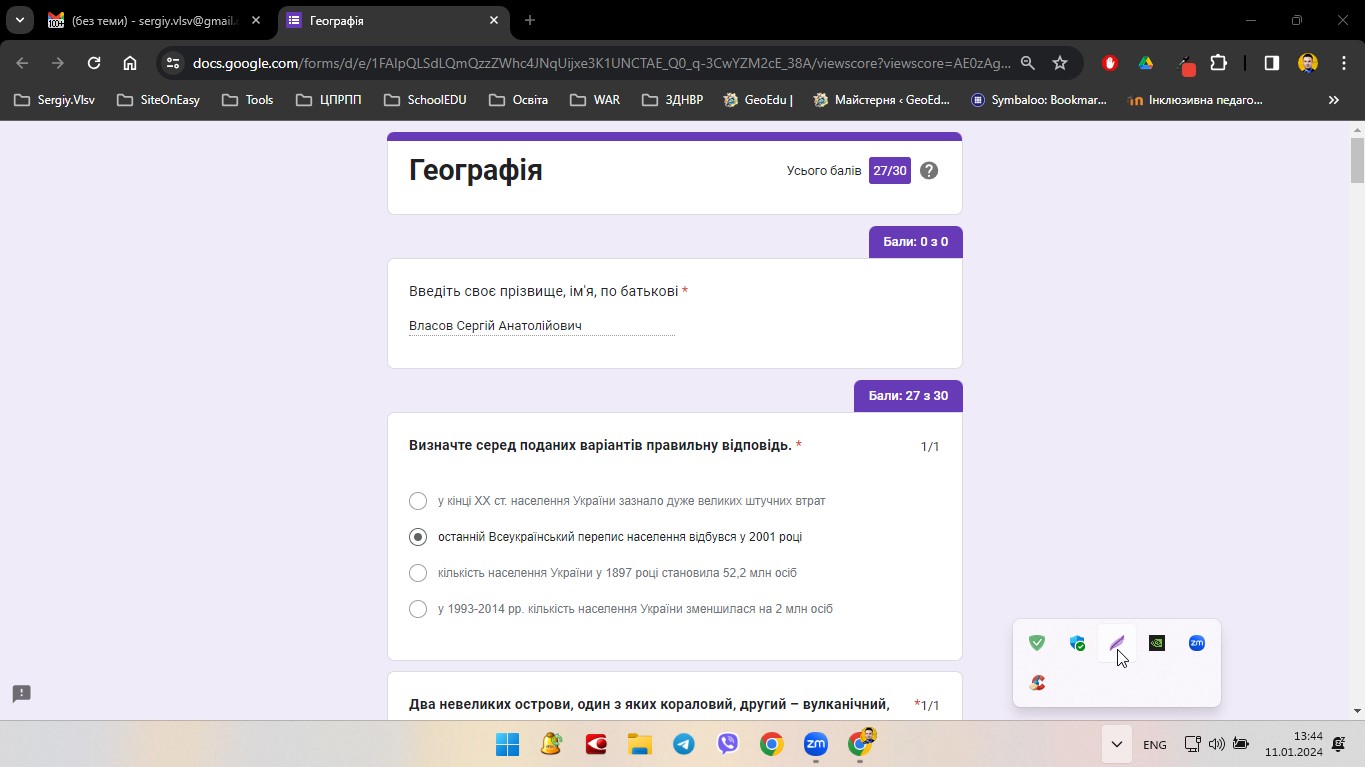Open the Extensions puzzle icon
The image size is (1365, 767).
[x=1218, y=63]
